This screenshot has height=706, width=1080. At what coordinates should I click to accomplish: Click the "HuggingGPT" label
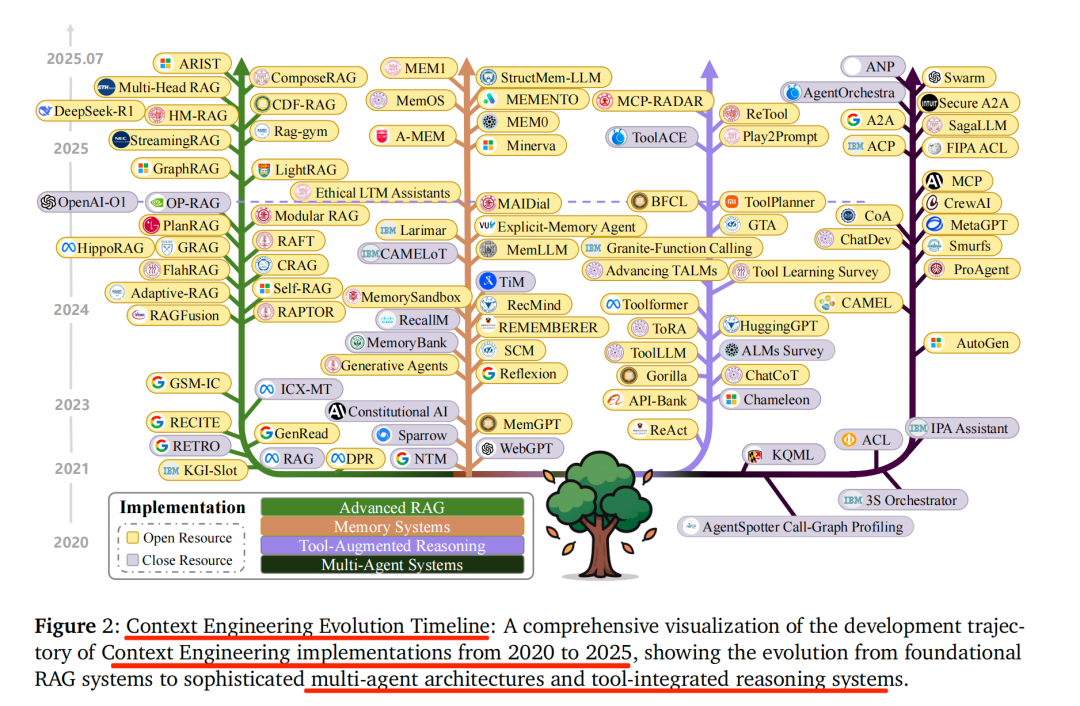point(773,326)
